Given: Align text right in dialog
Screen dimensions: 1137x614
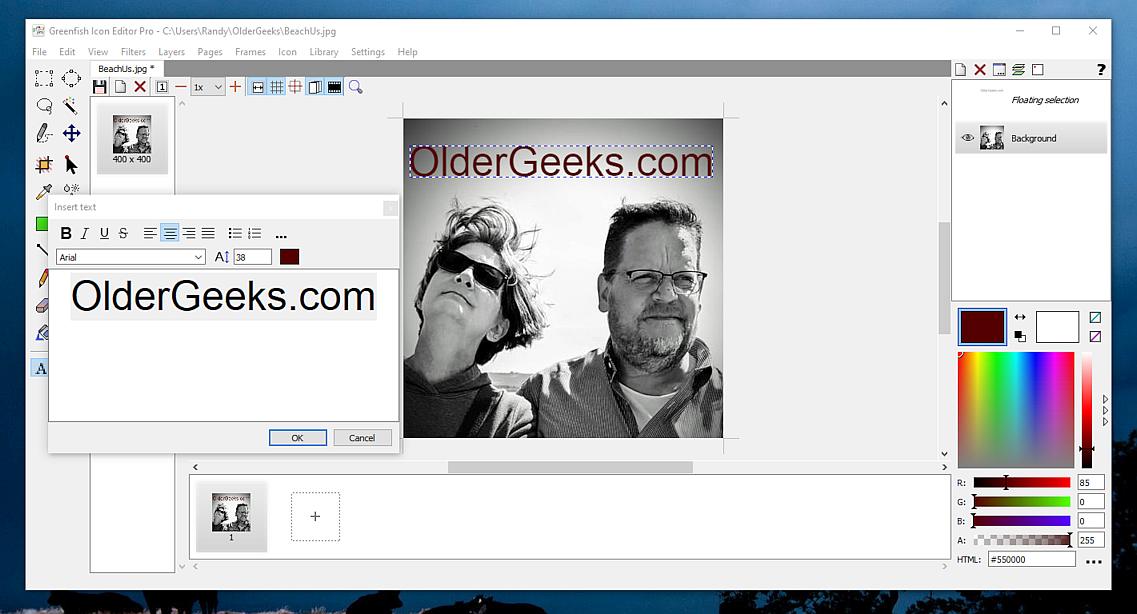Looking at the screenshot, I should (x=189, y=233).
